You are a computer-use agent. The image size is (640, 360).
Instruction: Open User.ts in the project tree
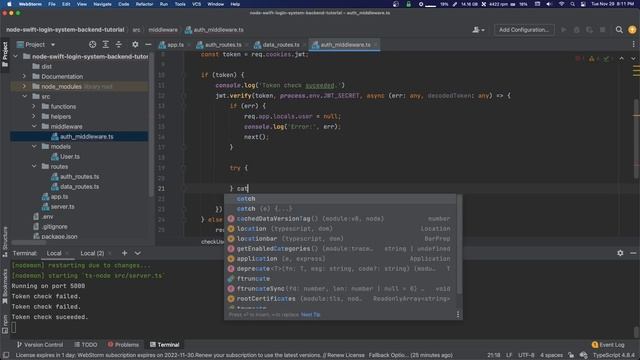point(70,157)
